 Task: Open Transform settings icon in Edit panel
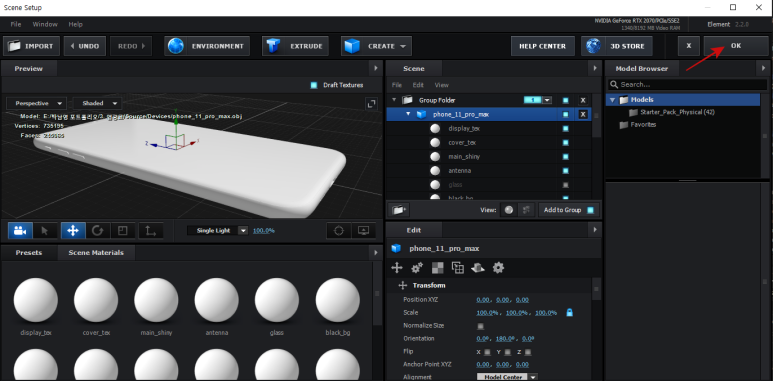[x=397, y=268]
